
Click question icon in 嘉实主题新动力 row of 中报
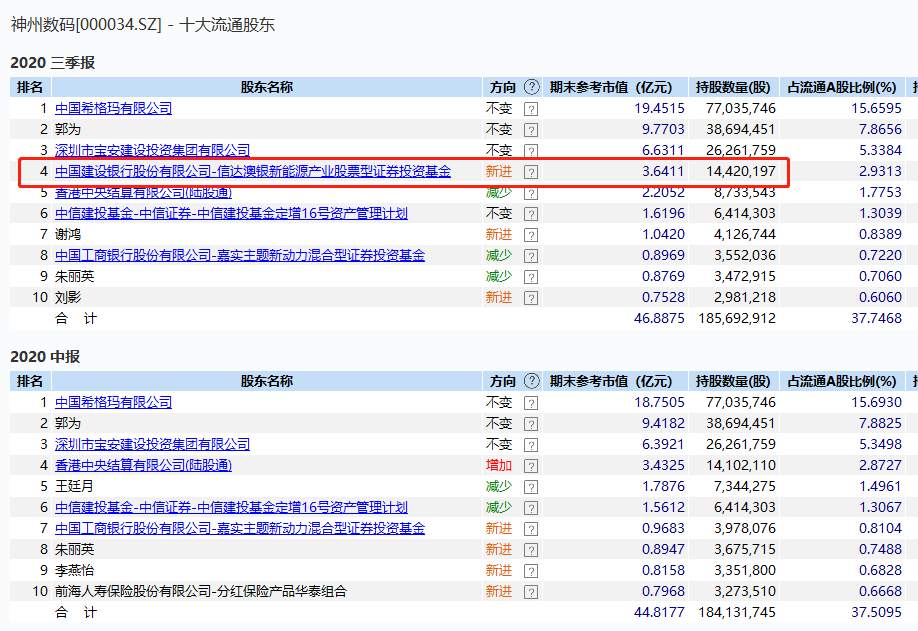tap(531, 529)
